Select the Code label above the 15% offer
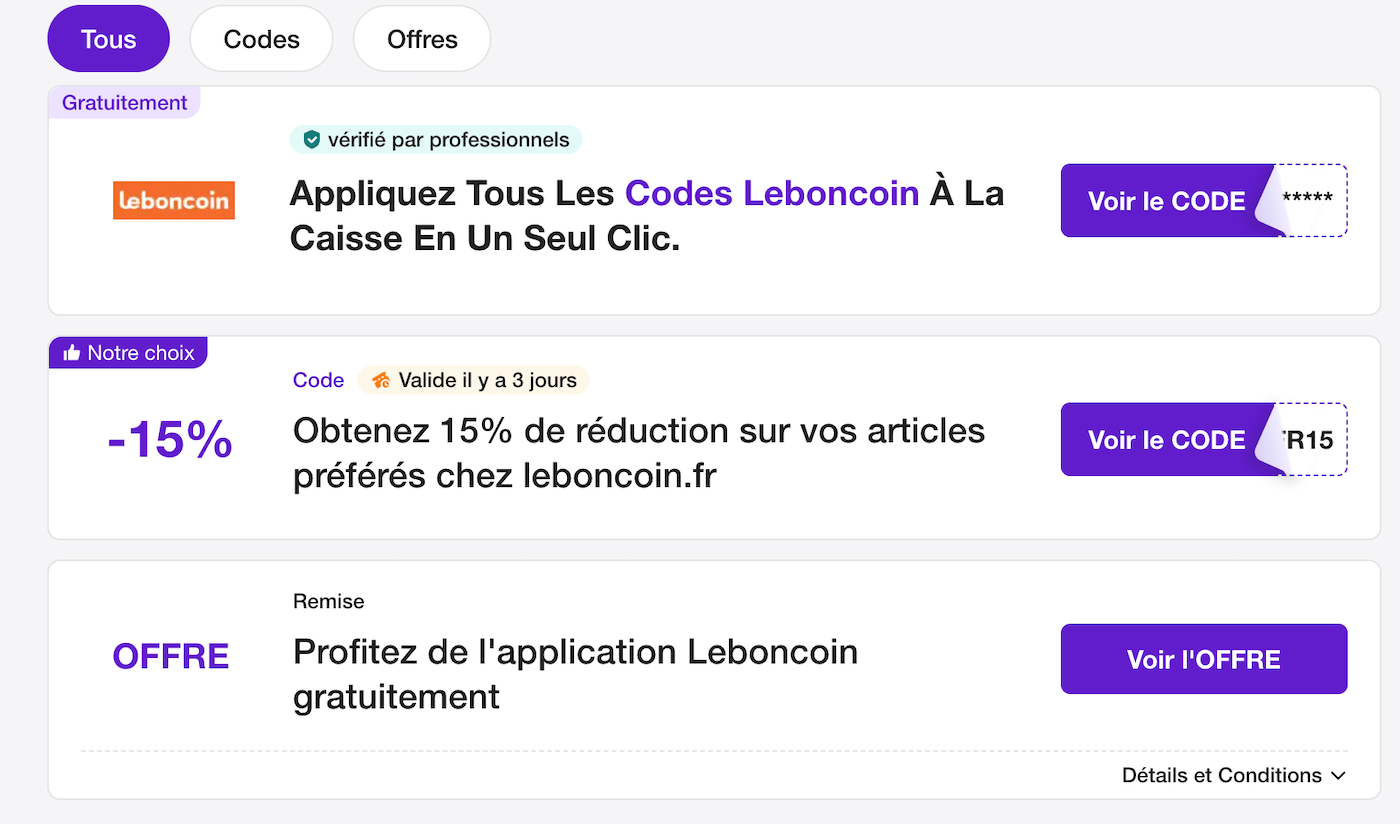Screen dimensions: 1400x824 (x=318, y=380)
